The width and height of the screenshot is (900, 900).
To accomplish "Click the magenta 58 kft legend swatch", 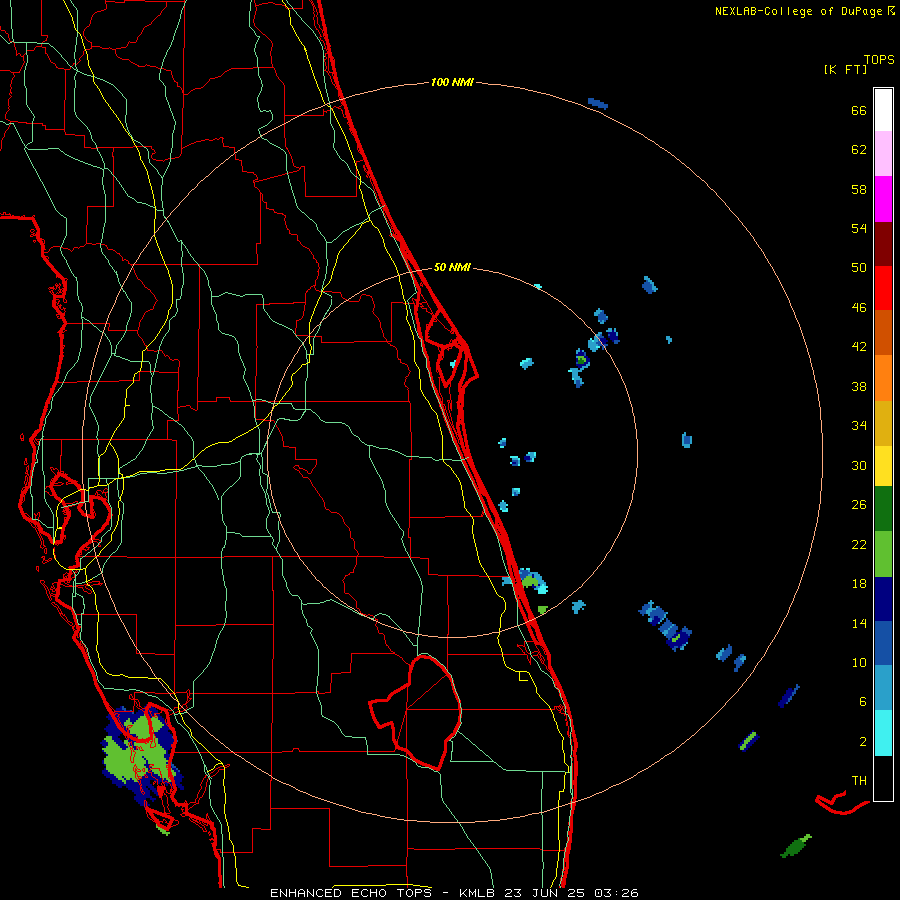I will pos(883,199).
